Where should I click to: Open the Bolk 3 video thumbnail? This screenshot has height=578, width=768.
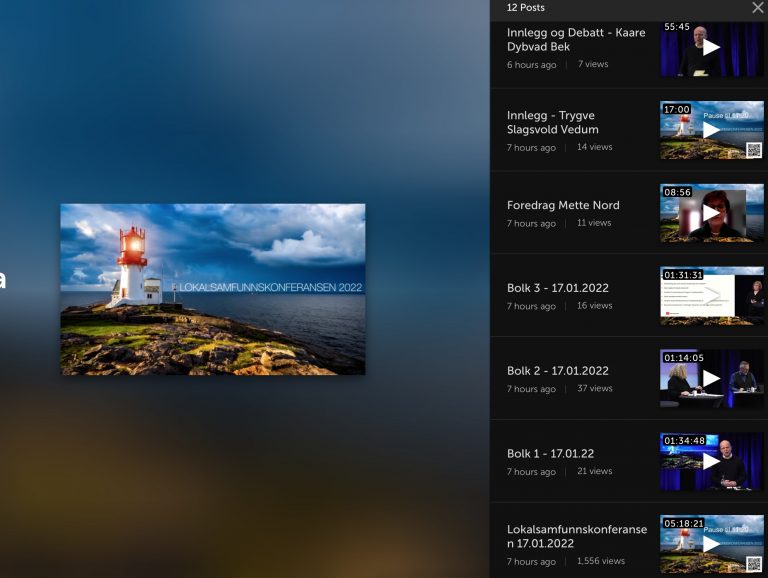[x=712, y=296]
